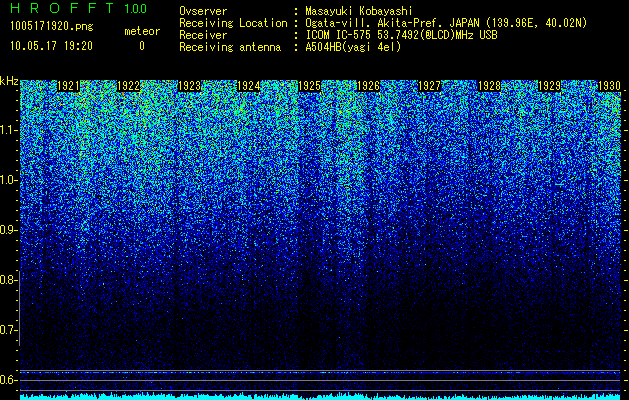
Task: Click the Receiving Location label
Action: click(233, 23)
